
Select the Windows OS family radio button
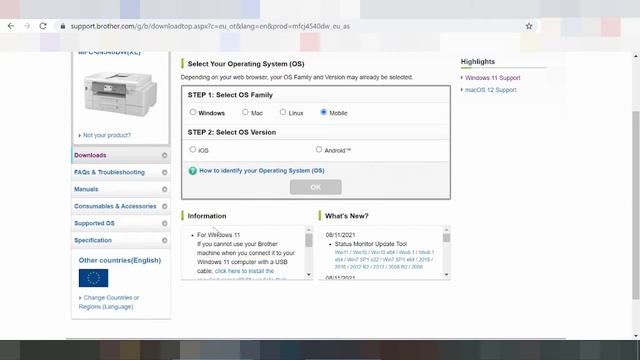(x=193, y=112)
